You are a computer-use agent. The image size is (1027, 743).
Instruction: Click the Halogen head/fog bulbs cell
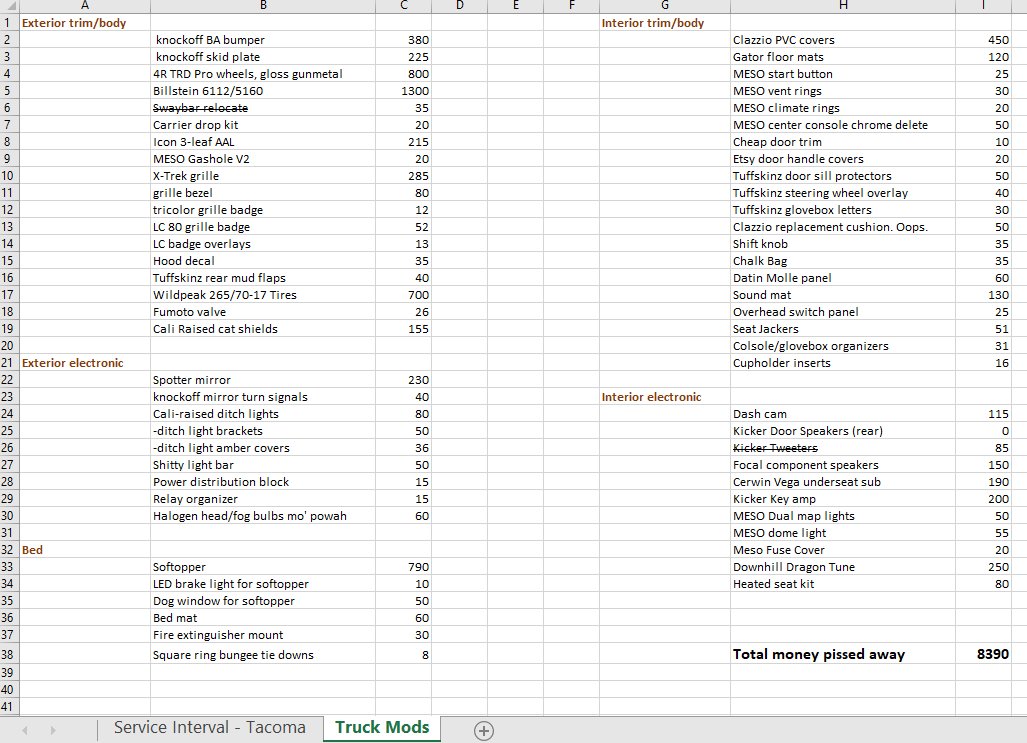point(263,516)
